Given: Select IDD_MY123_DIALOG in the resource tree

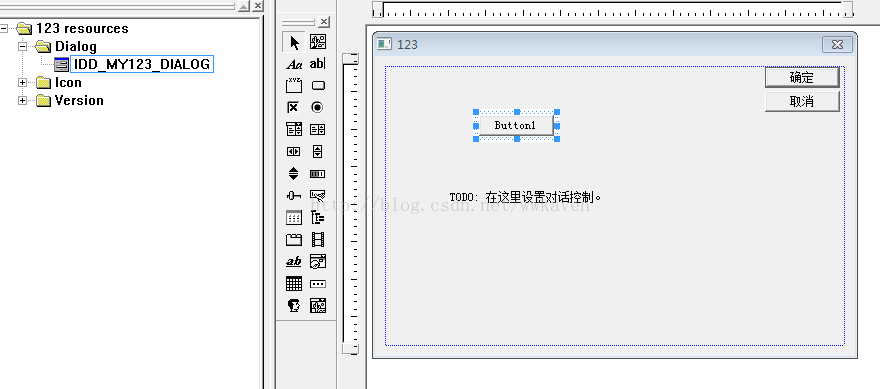Looking at the screenshot, I should (x=141, y=64).
